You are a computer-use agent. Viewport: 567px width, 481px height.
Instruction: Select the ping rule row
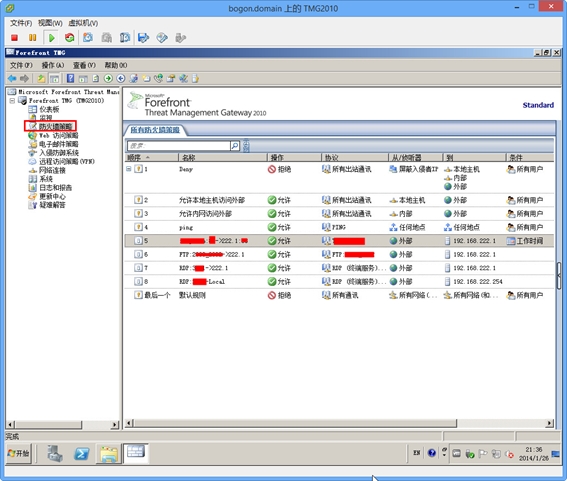[339, 227]
